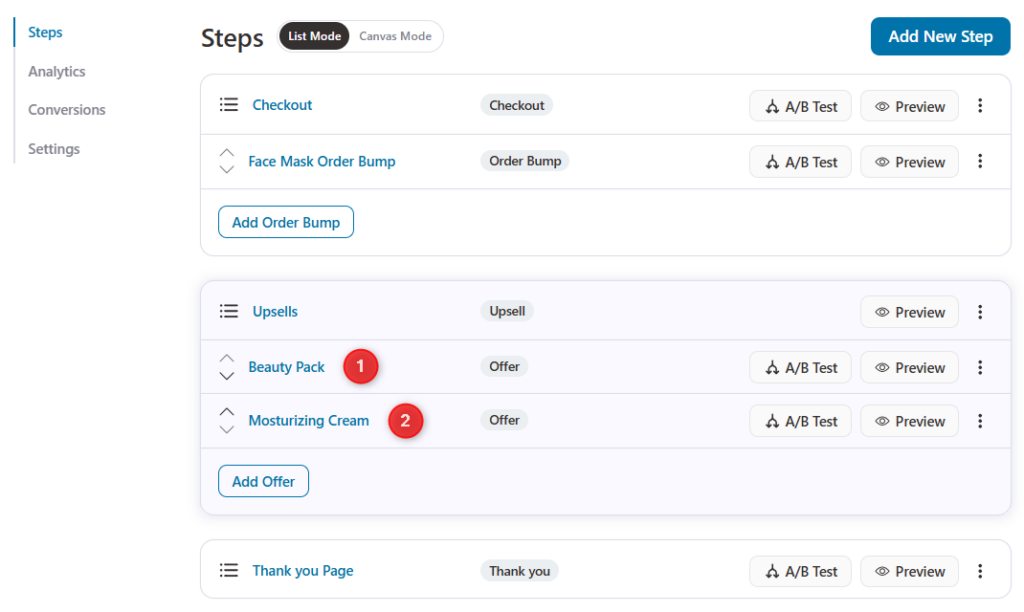Image resolution: width=1024 pixels, height=612 pixels.
Task: Open Settings in the sidebar
Action: (x=54, y=149)
